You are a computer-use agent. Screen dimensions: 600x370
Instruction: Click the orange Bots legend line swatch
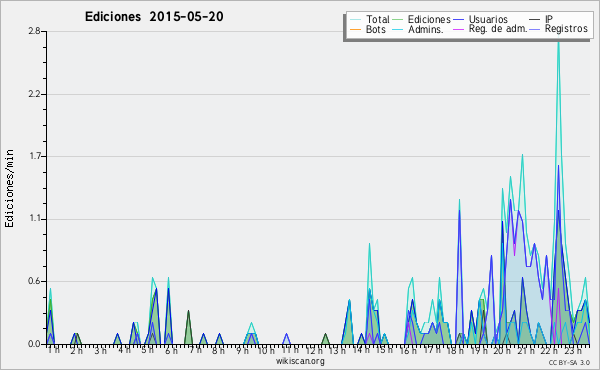(355, 29)
